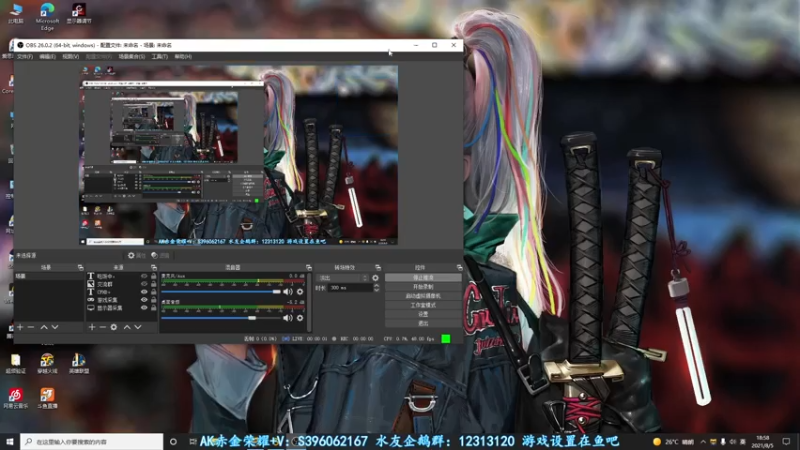Open microphone channel settings gear in the mixer

click(x=300, y=292)
